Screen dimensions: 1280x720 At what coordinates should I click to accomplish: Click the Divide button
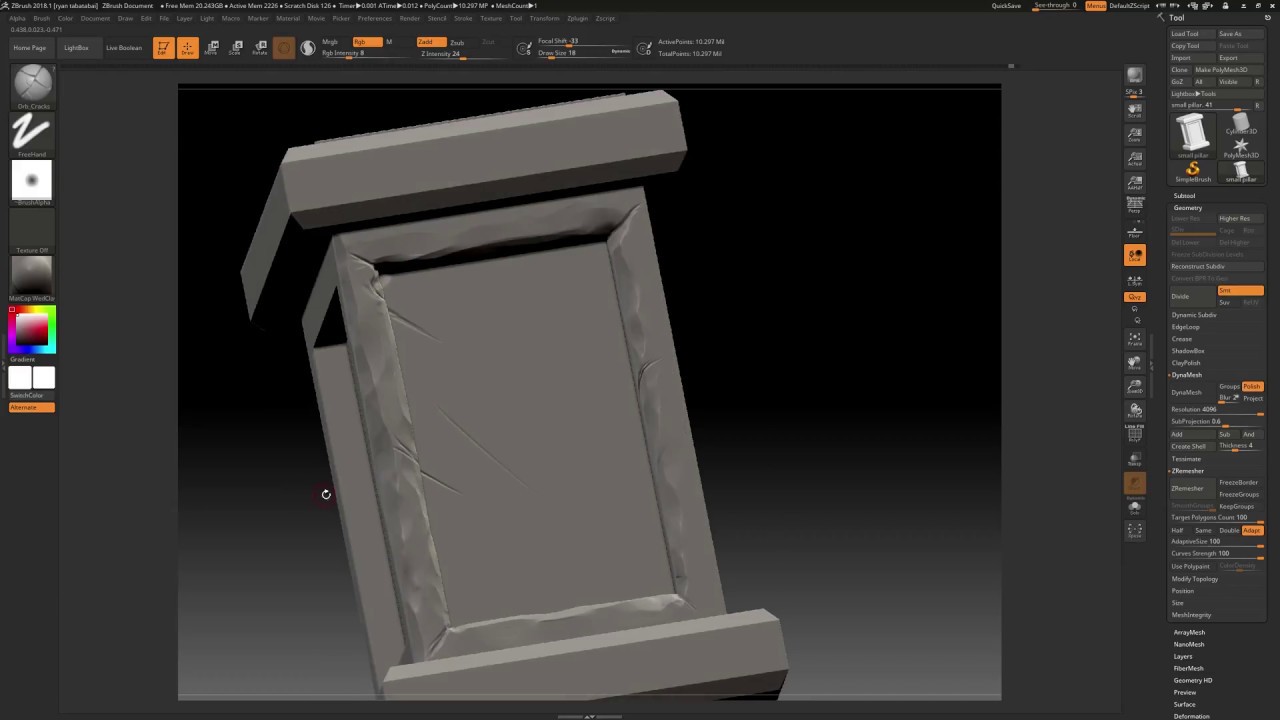[x=1192, y=296]
